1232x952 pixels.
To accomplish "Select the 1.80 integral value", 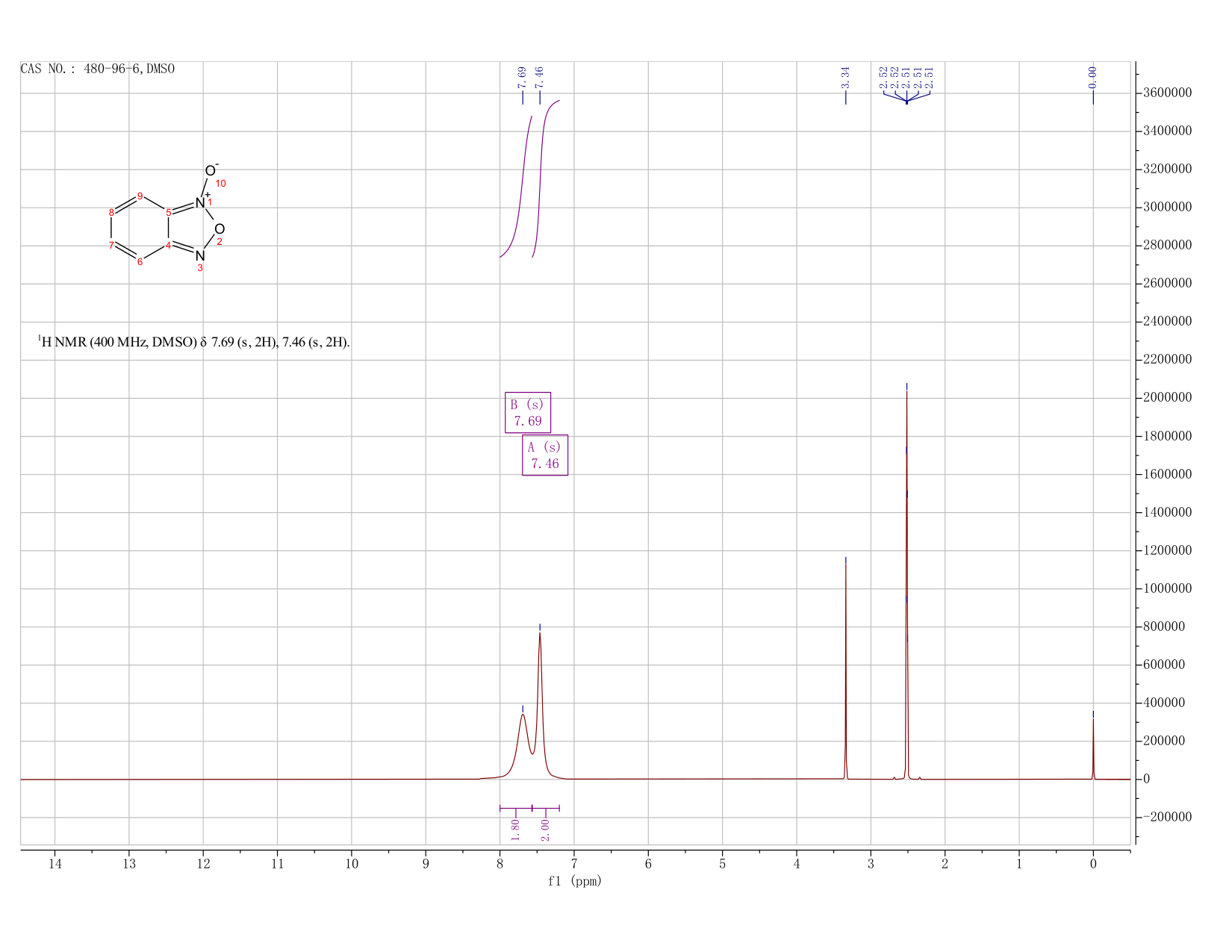I will [x=515, y=829].
